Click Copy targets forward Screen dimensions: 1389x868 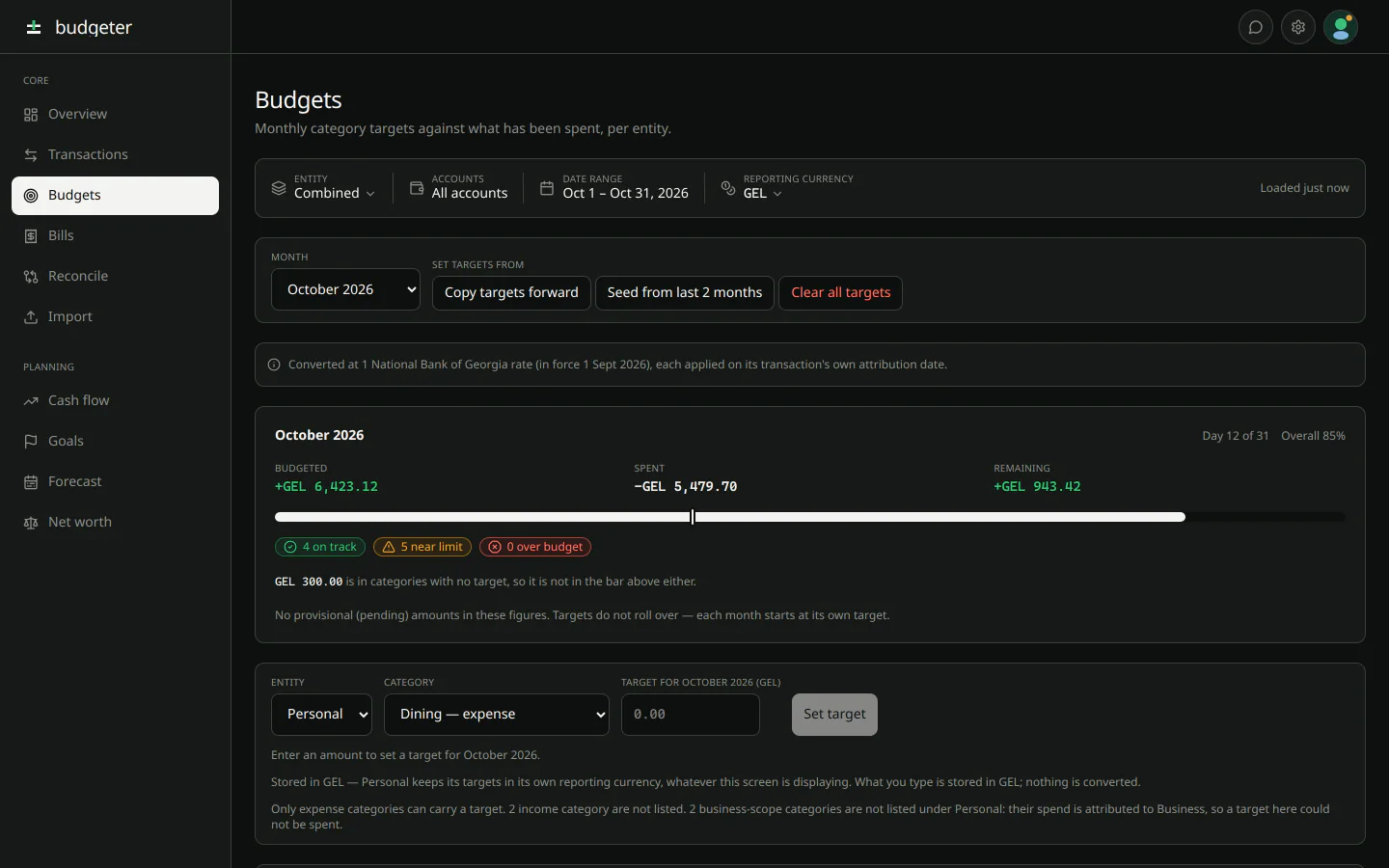[511, 292]
